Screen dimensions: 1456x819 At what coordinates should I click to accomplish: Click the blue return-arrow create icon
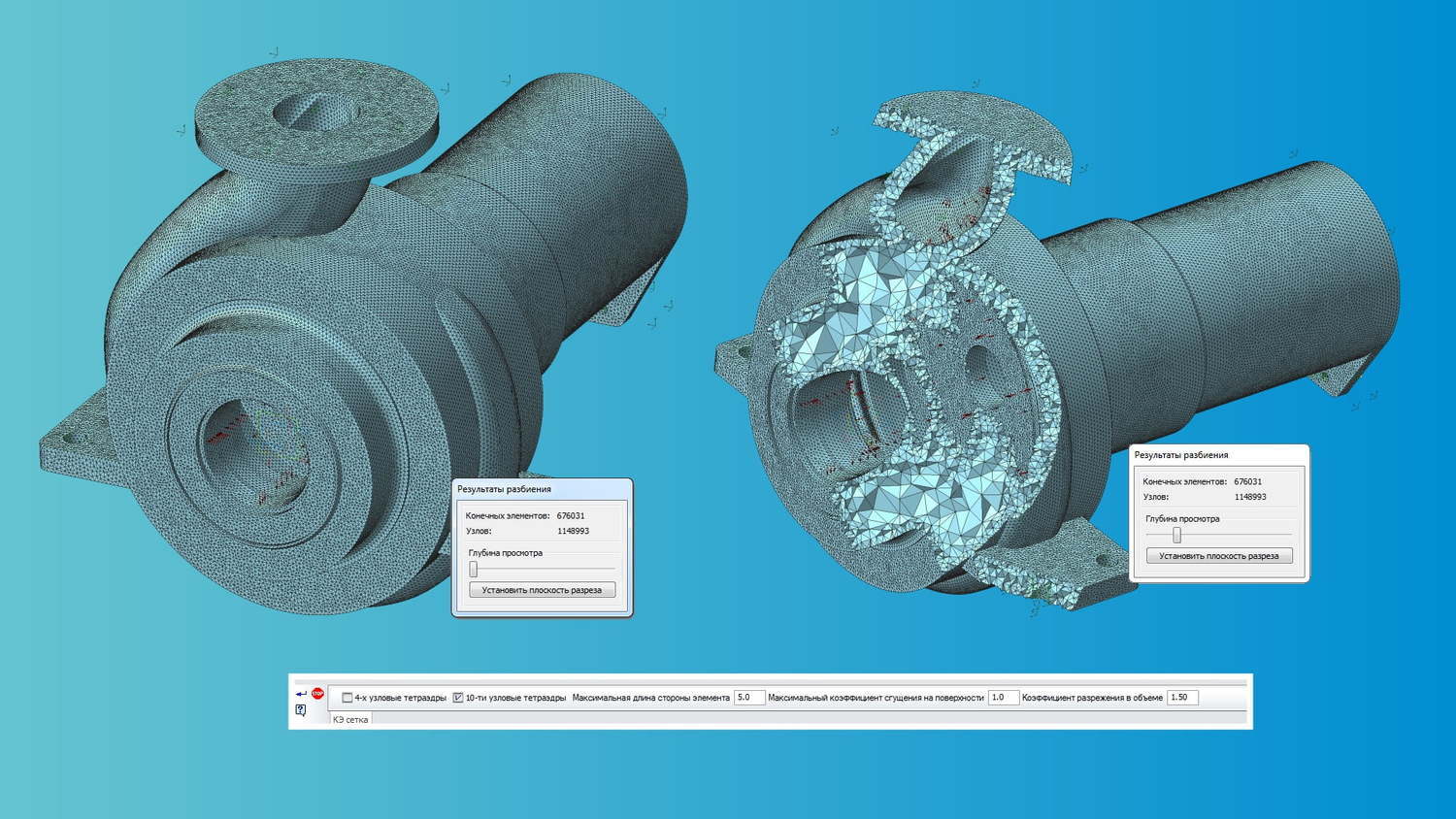tap(301, 694)
